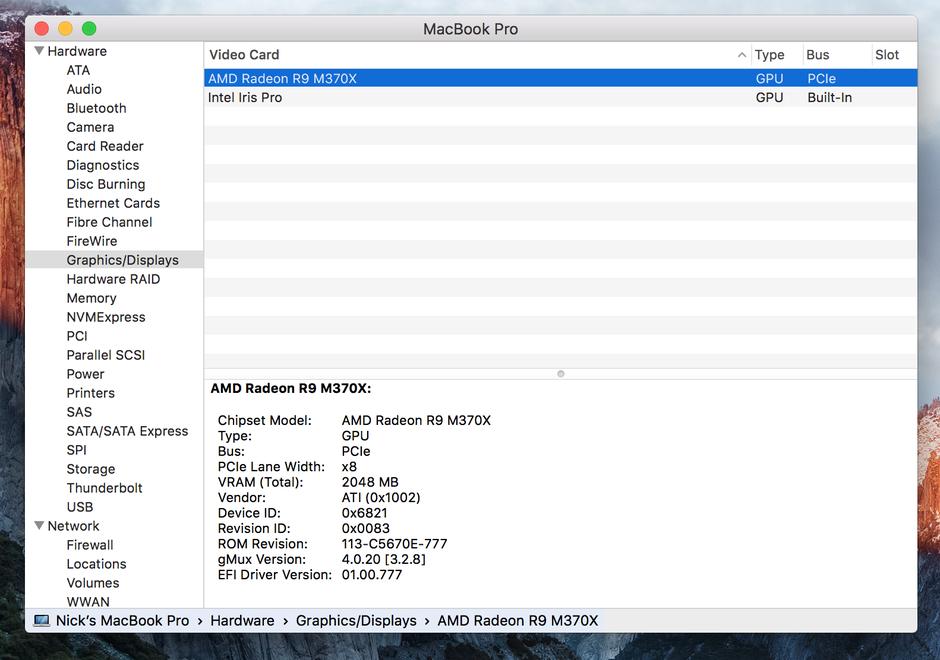Zoom the window with green button
The height and width of the screenshot is (660, 940).
pos(89,28)
